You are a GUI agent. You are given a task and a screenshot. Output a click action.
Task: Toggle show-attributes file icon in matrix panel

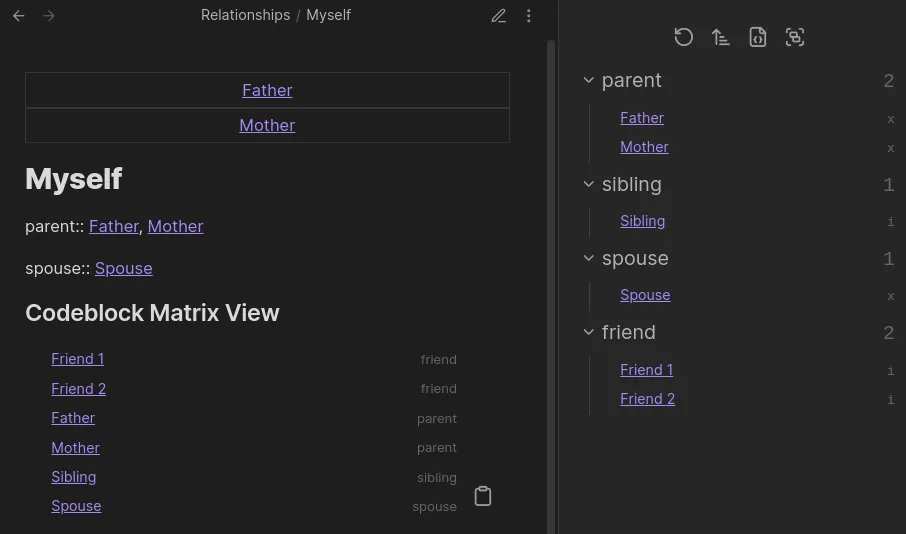pyautogui.click(x=758, y=37)
